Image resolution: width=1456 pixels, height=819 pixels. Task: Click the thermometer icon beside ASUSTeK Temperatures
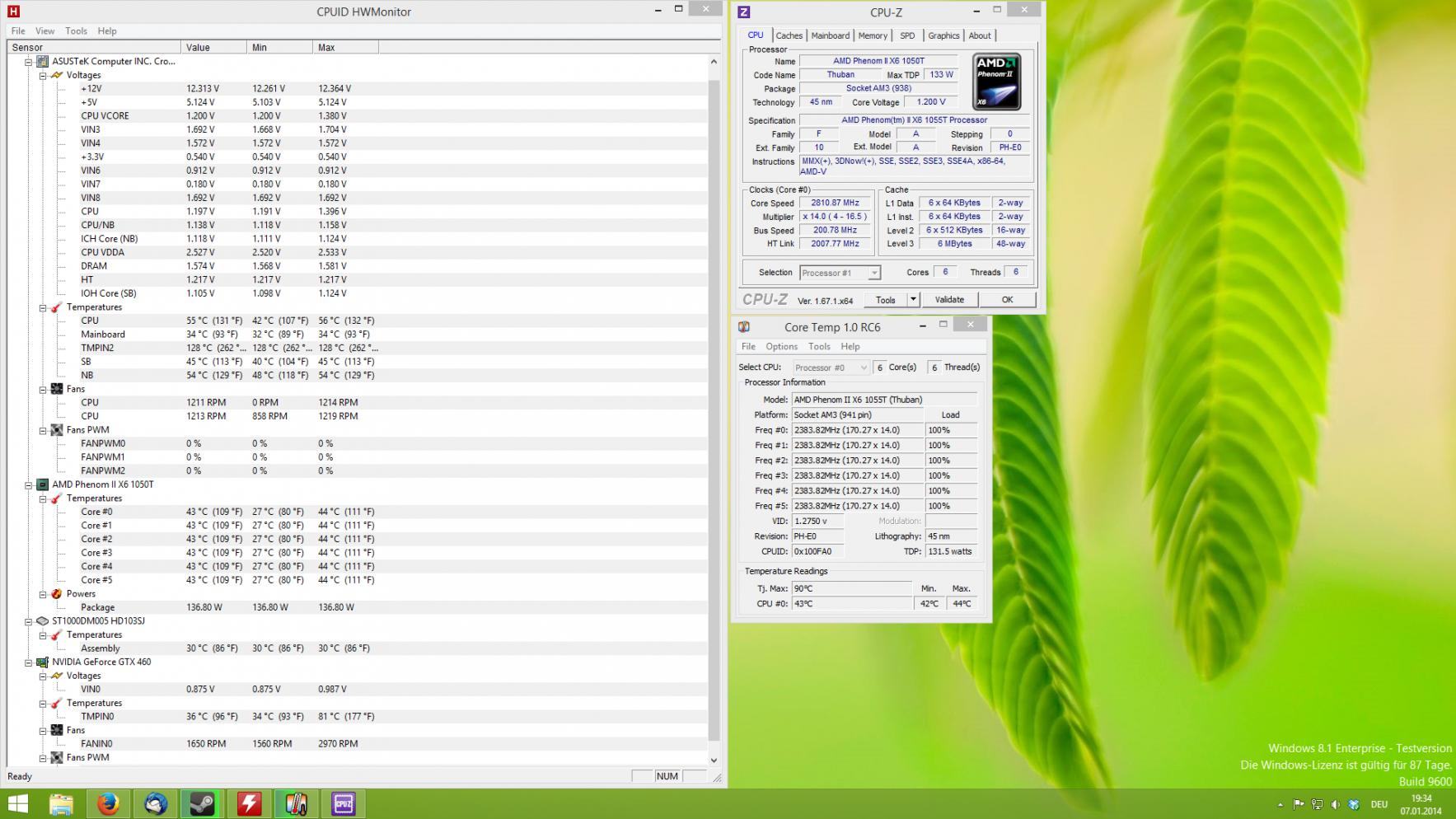click(57, 307)
